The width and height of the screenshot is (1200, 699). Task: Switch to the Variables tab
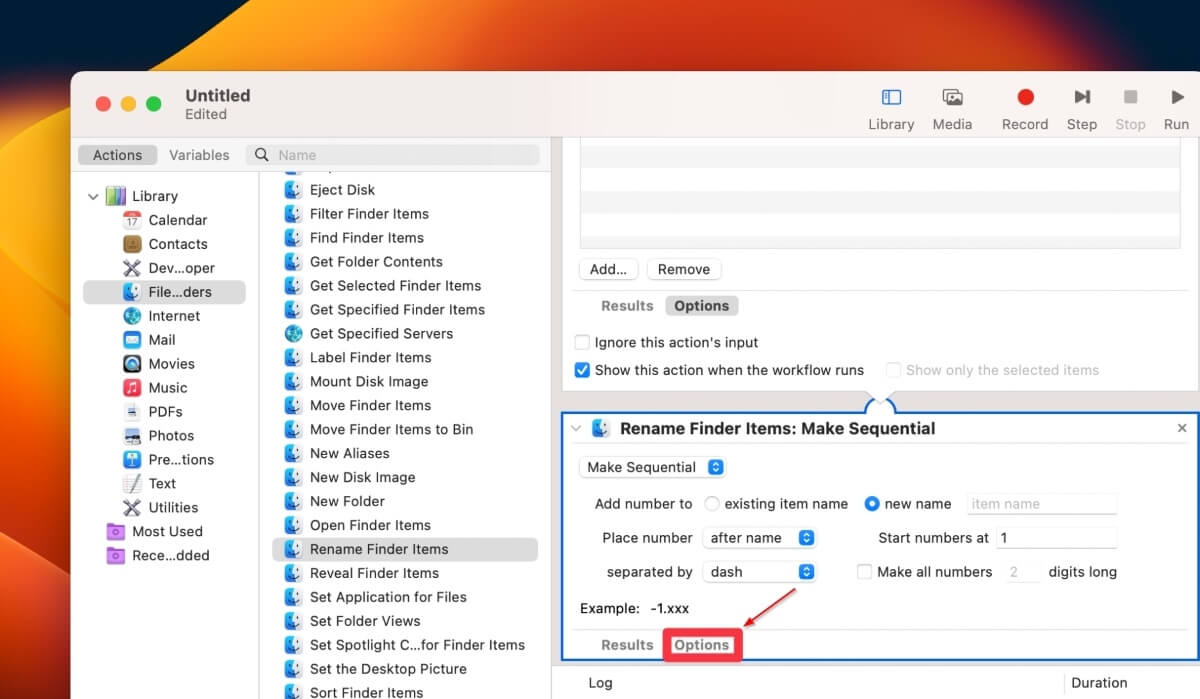(199, 155)
